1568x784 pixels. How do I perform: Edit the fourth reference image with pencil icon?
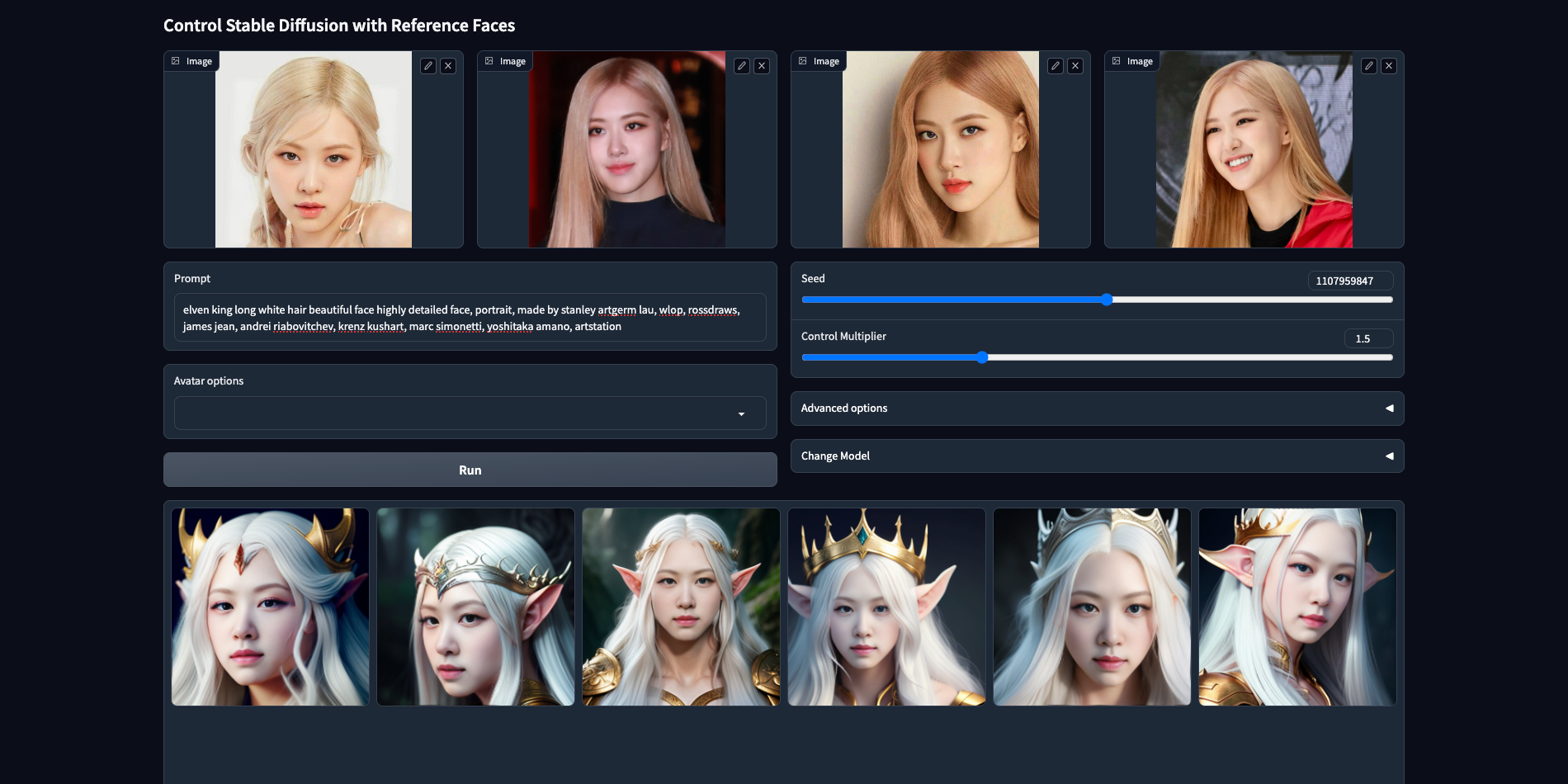pyautogui.click(x=1369, y=66)
